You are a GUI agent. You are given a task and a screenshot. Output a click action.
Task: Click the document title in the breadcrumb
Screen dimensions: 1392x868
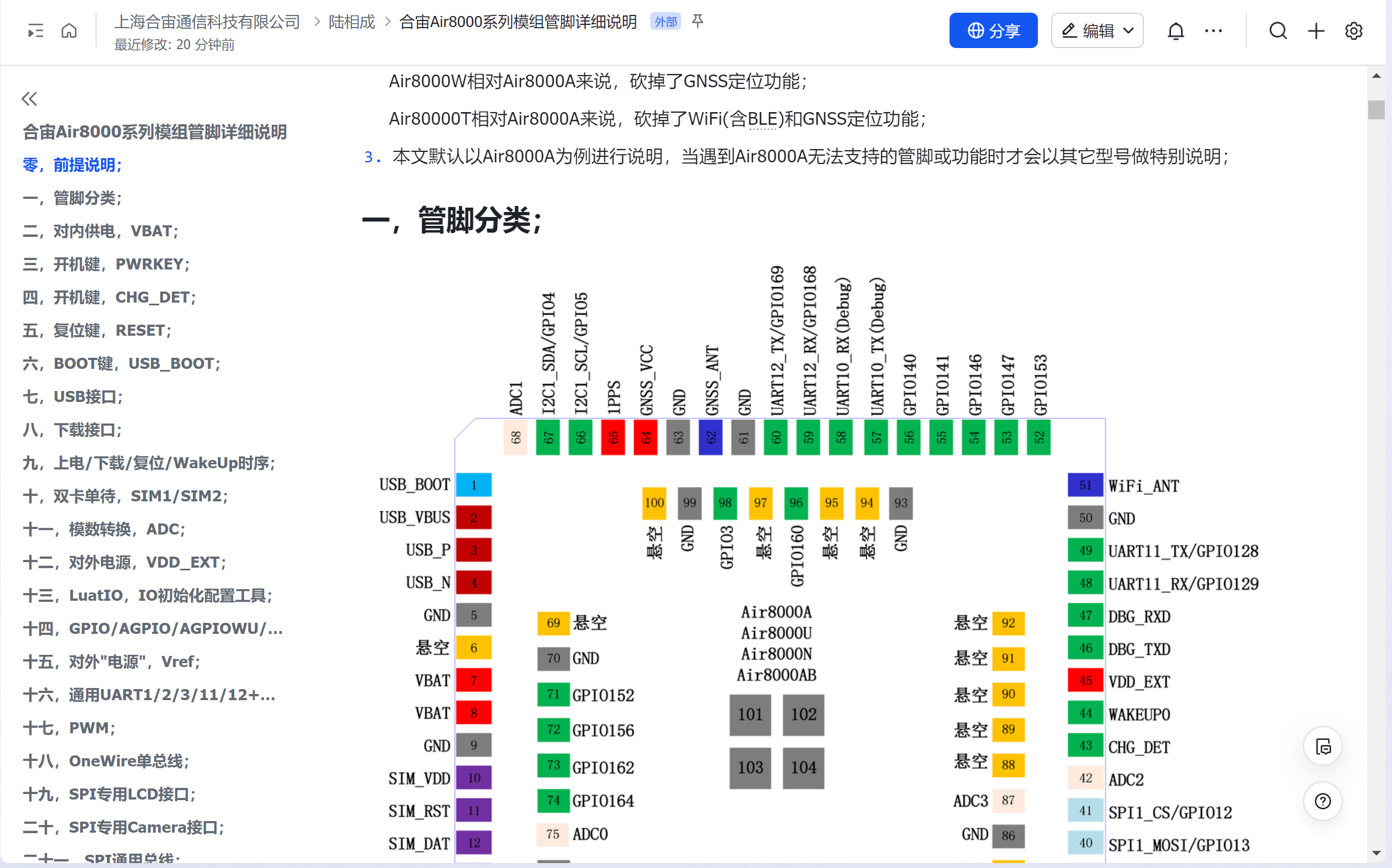click(518, 22)
